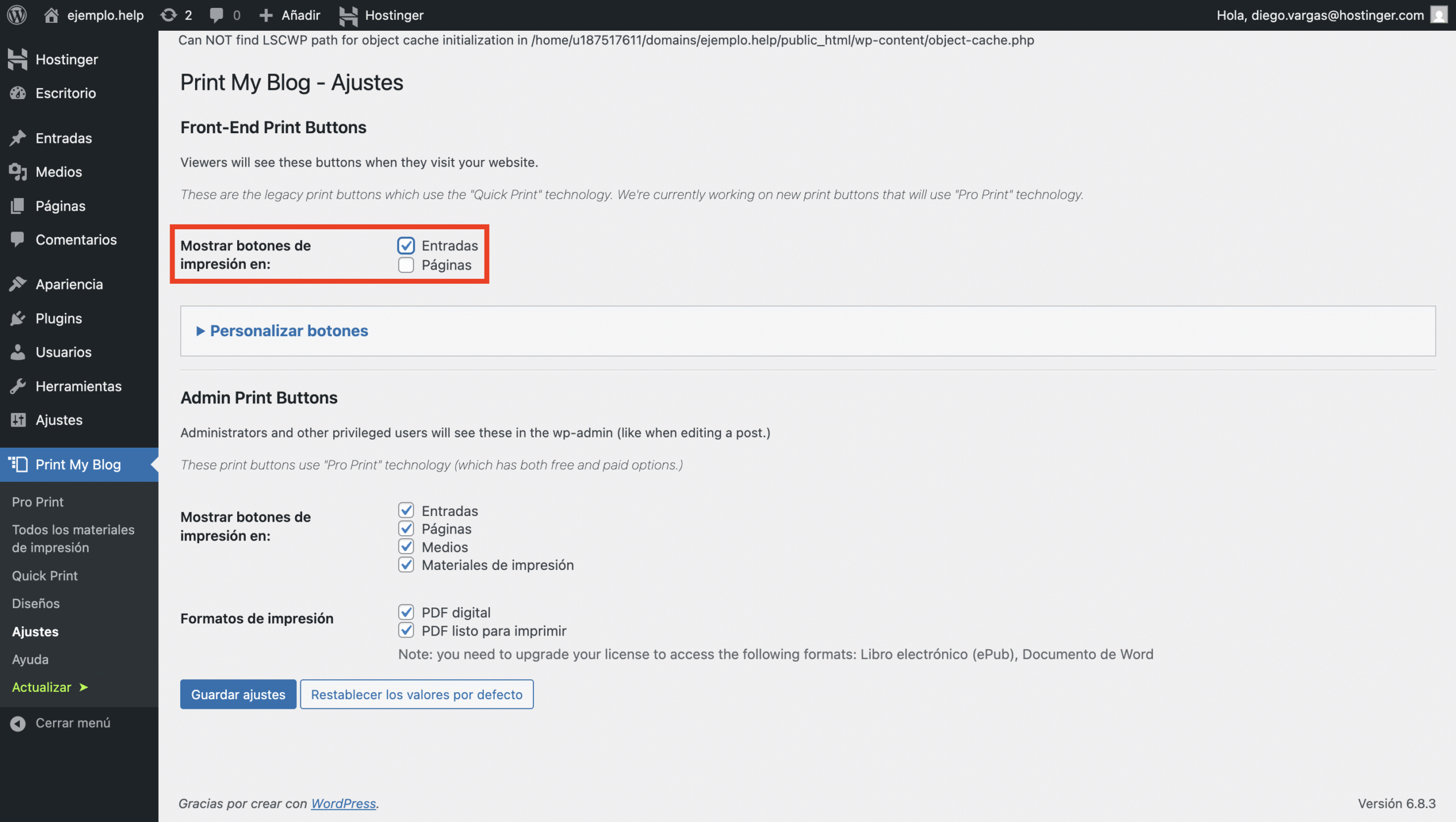Viewport: 1456px width, 822px height.
Task: Click the user avatar icon at top right
Action: coord(1439,15)
